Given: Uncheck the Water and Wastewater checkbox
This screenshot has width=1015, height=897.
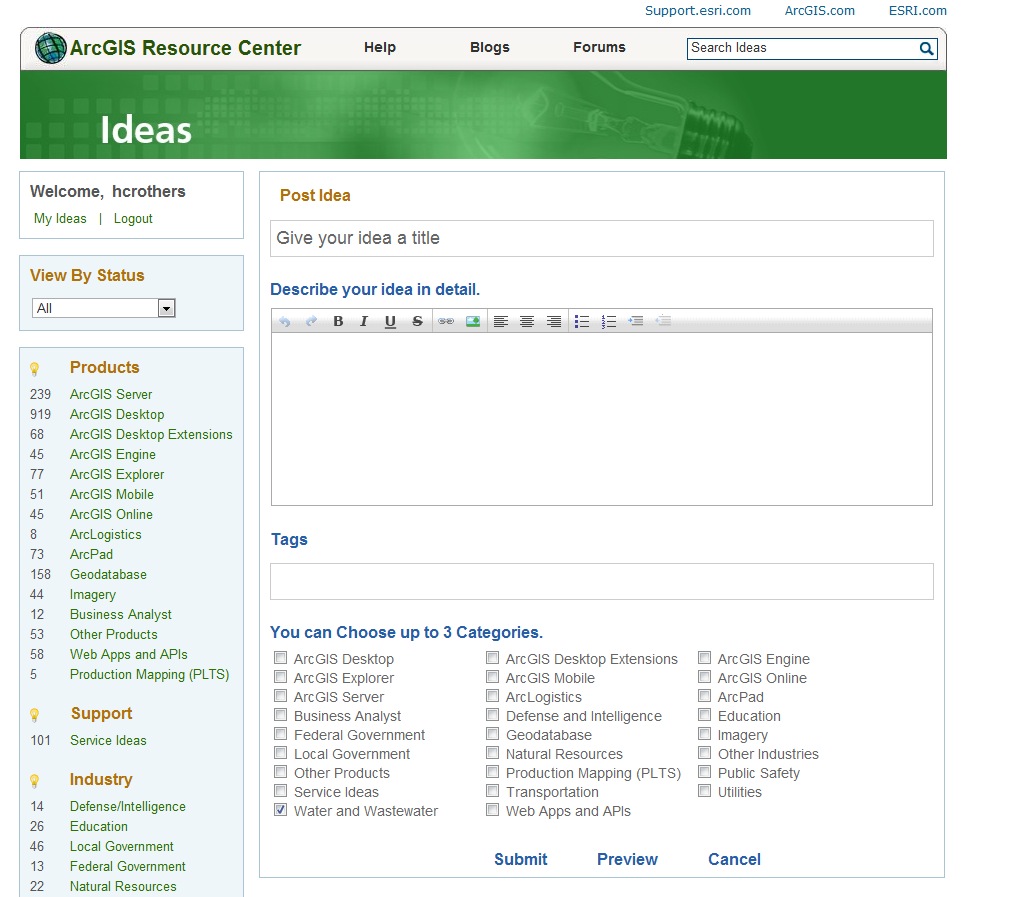Looking at the screenshot, I should point(280,810).
